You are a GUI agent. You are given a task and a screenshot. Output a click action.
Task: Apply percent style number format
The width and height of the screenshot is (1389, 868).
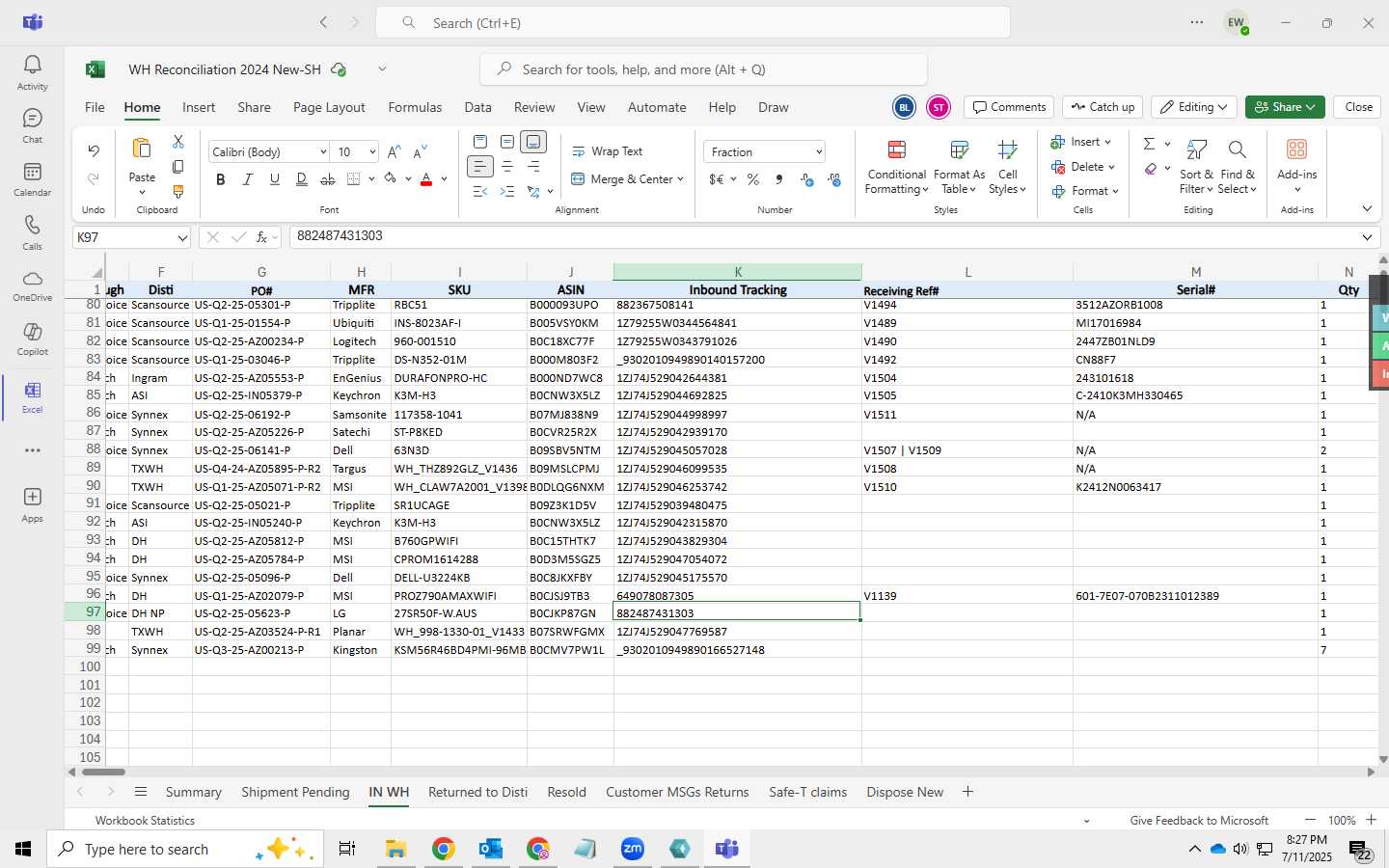coord(753,179)
